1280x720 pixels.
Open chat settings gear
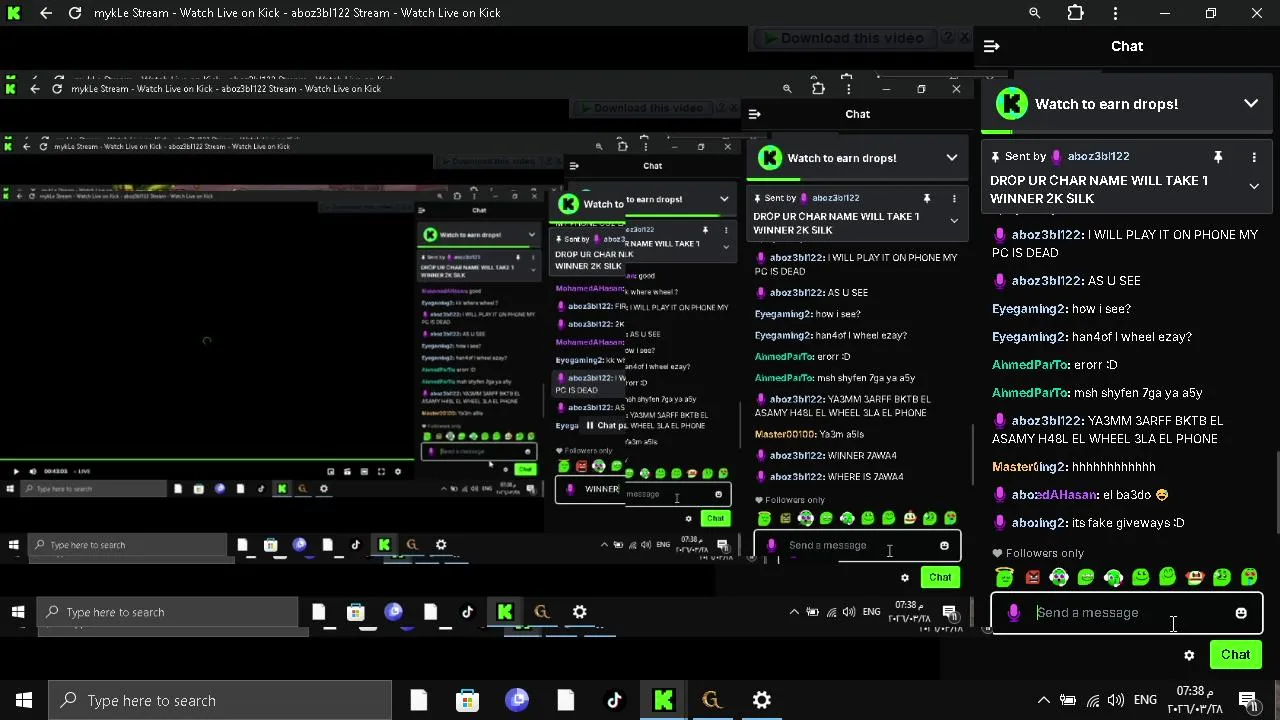(1189, 655)
